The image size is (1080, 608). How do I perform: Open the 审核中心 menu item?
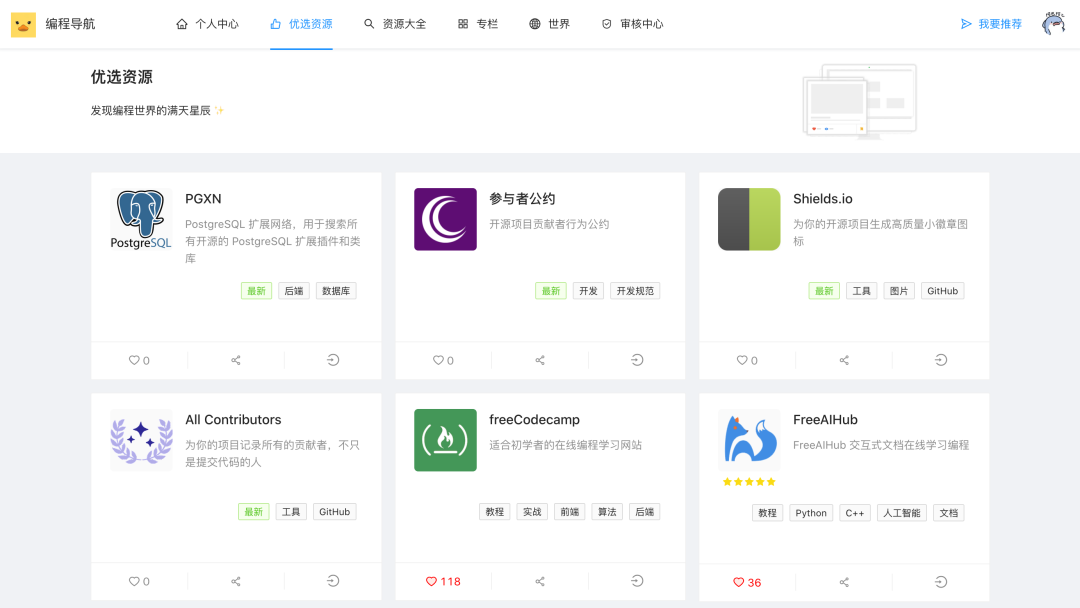pos(631,24)
